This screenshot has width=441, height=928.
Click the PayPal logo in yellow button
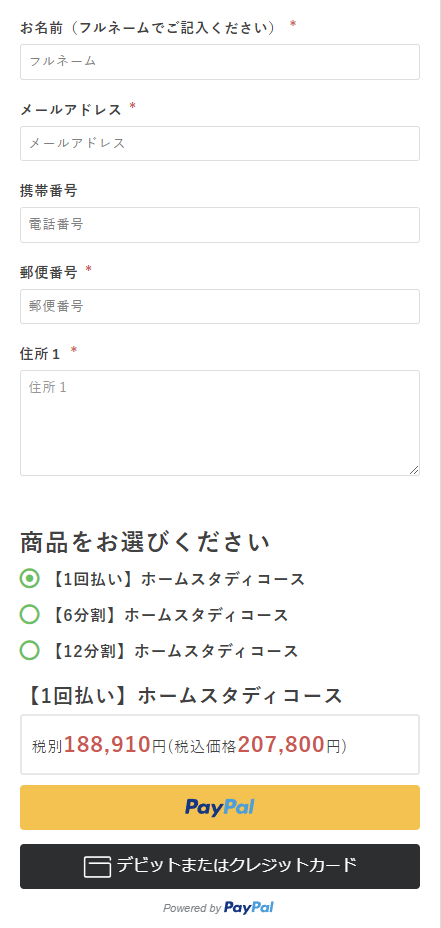click(220, 807)
